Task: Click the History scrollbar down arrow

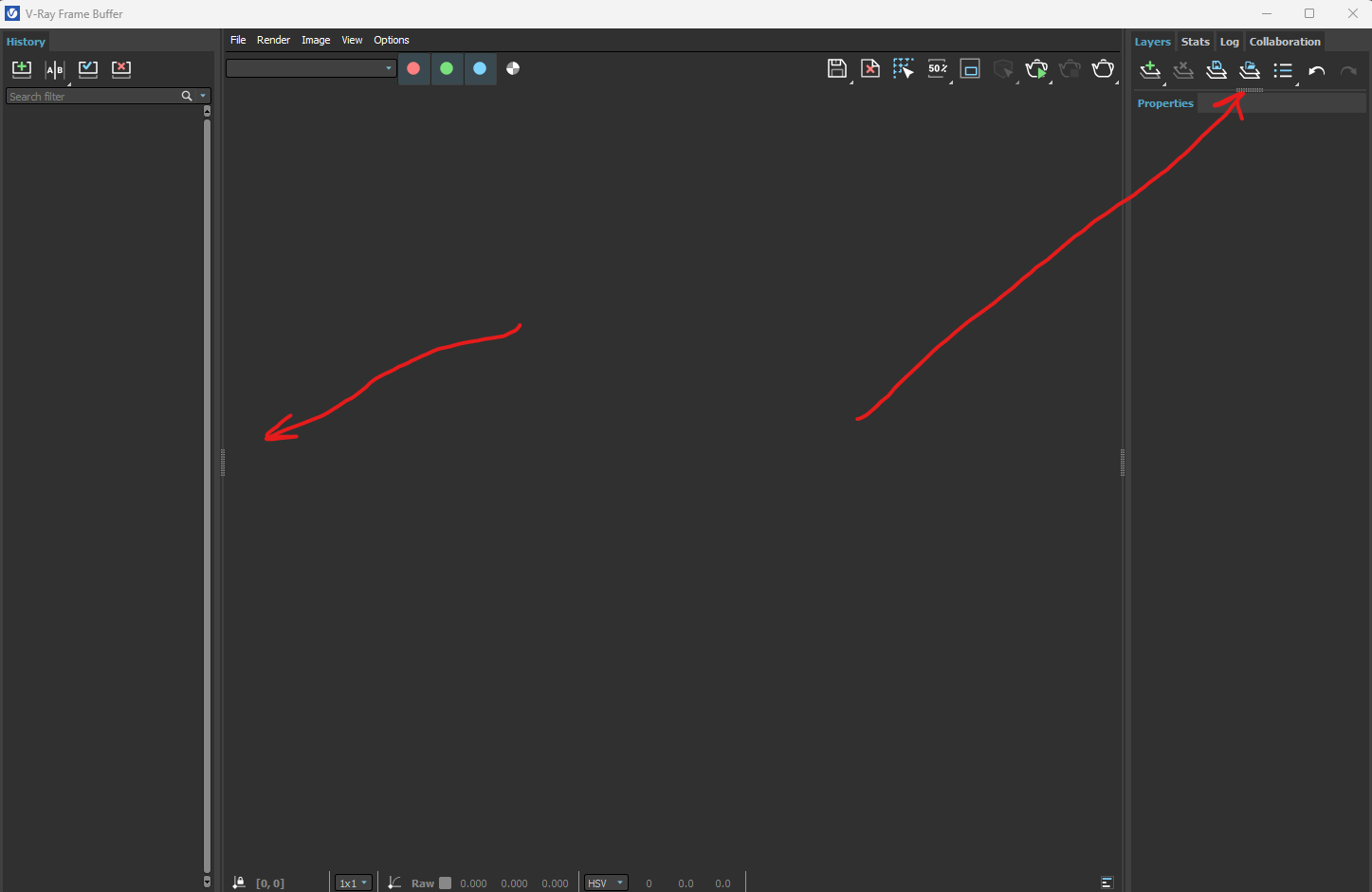Action: [207, 883]
